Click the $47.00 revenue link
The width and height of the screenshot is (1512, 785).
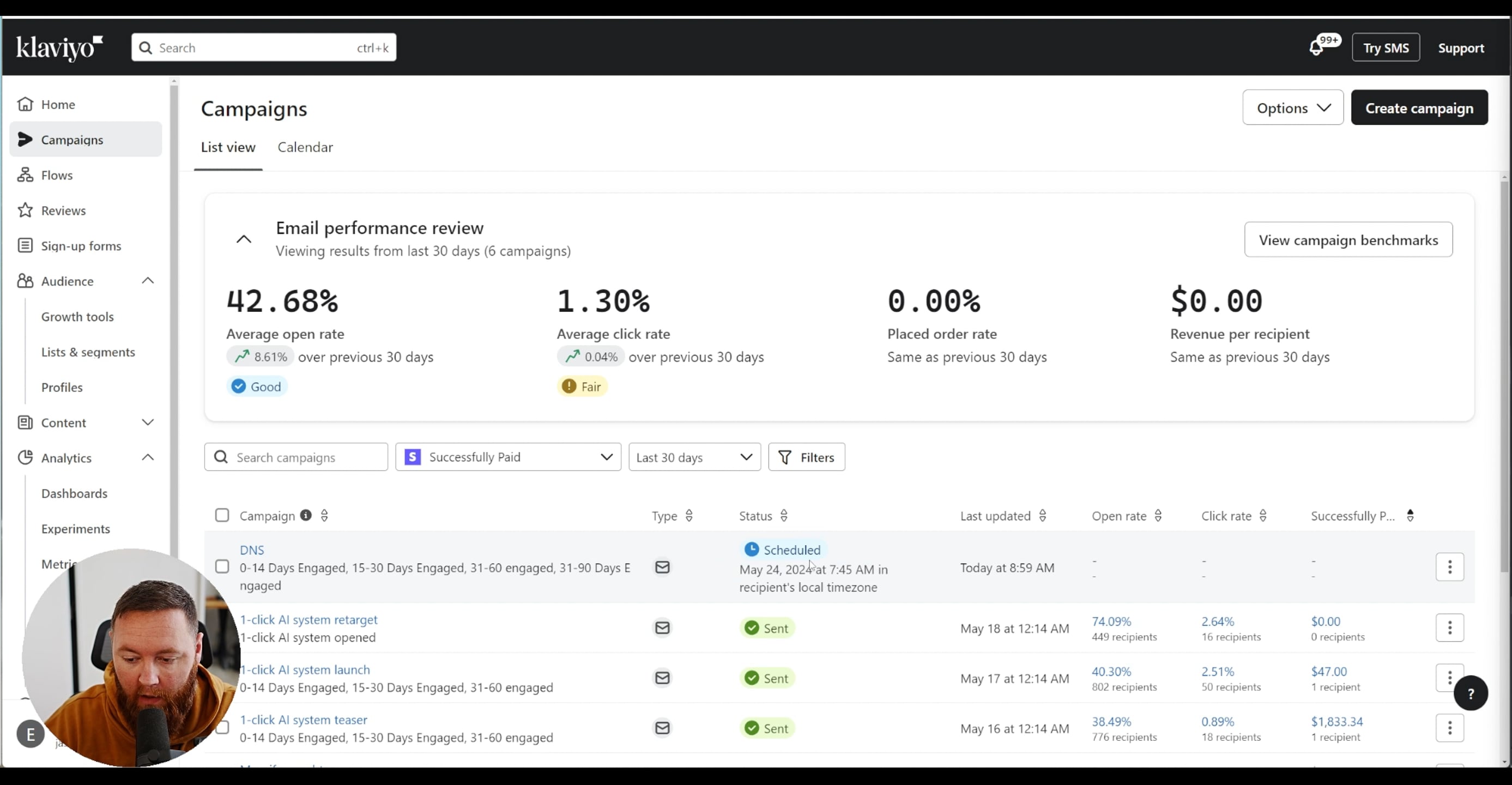click(x=1329, y=671)
